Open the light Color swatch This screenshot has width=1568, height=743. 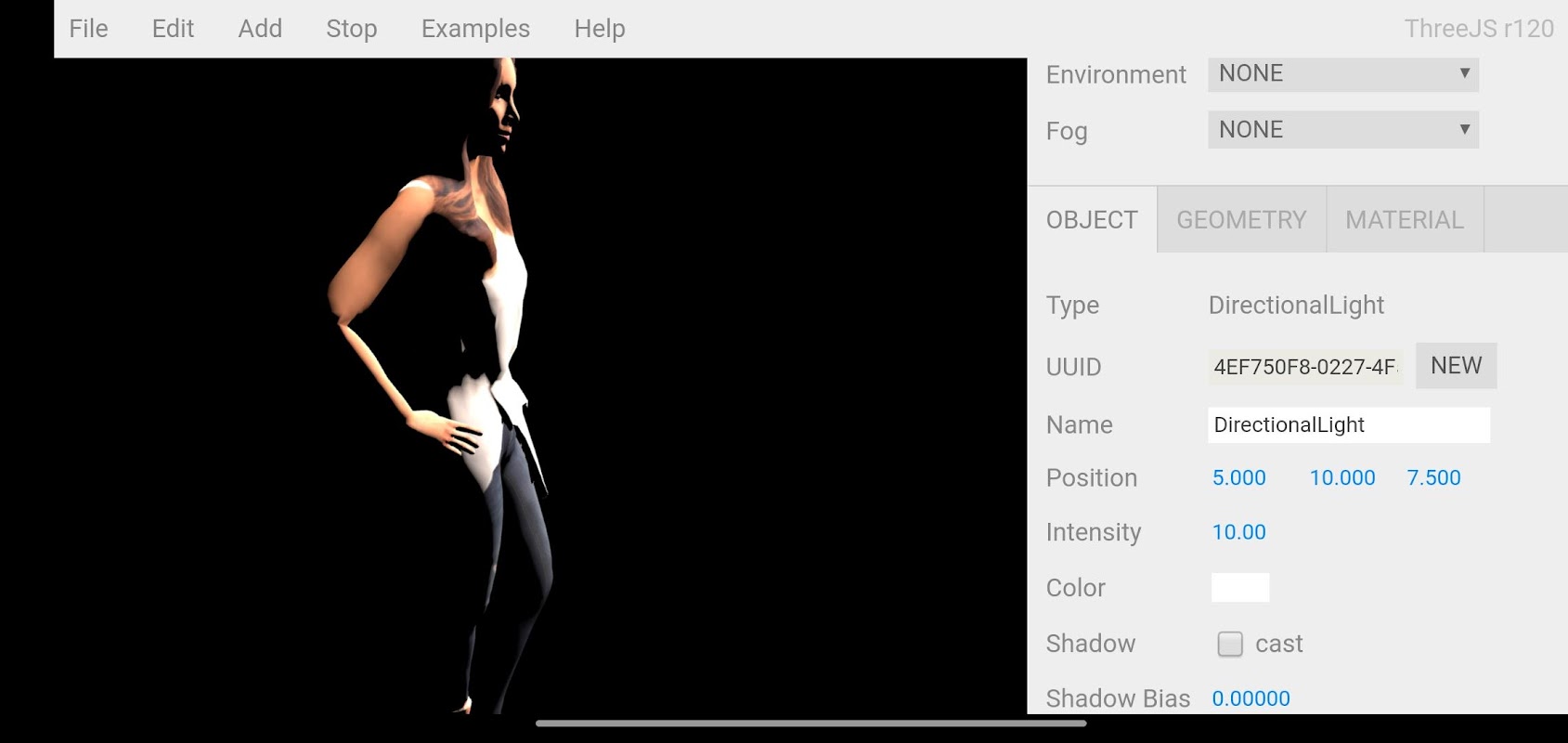pos(1240,588)
